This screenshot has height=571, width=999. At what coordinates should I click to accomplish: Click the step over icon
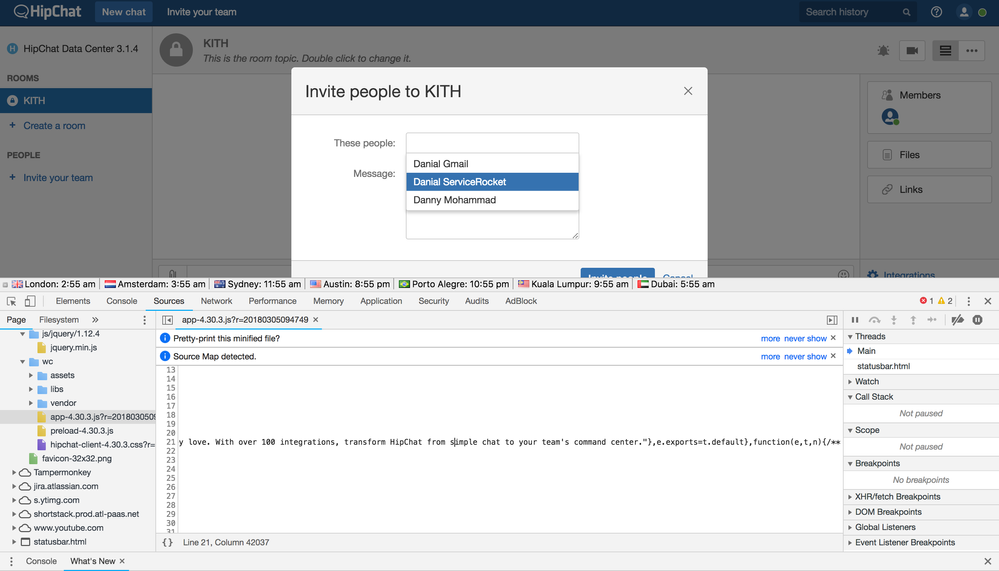click(x=875, y=320)
